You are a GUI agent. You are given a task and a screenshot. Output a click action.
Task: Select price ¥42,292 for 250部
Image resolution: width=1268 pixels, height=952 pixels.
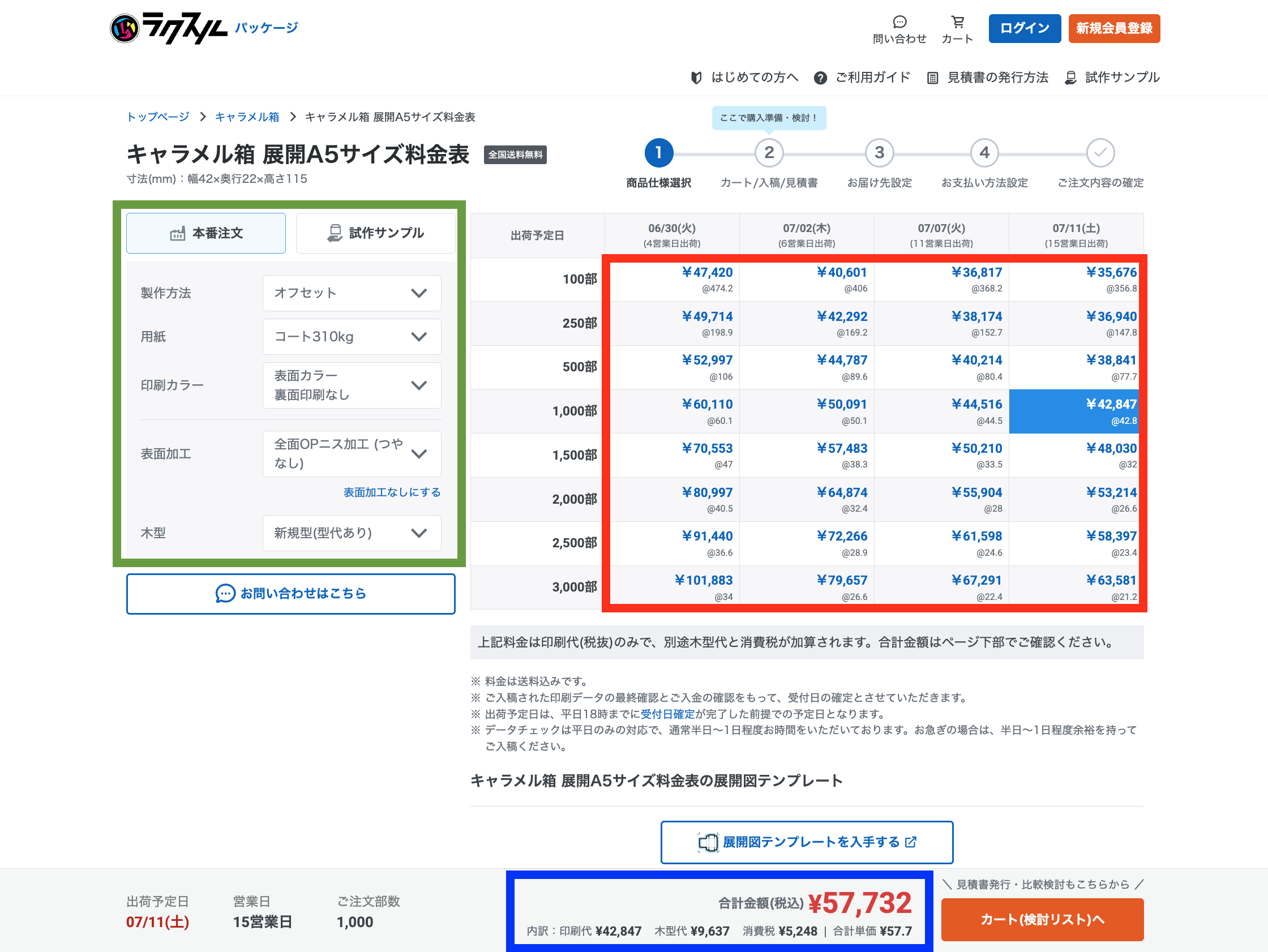[807, 323]
